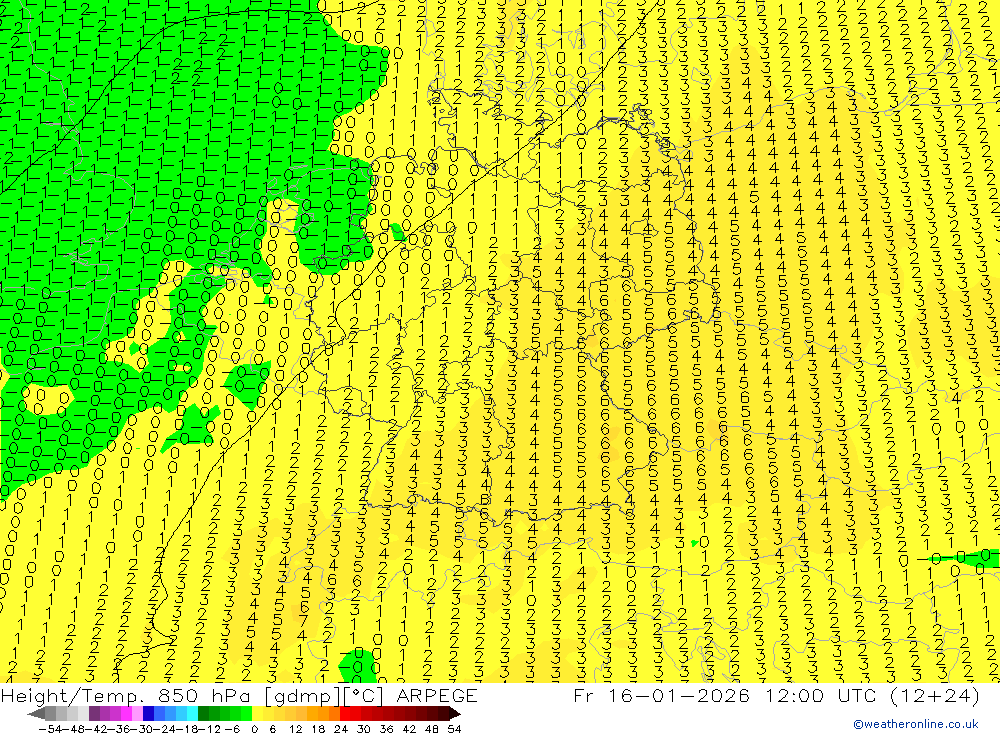Click the dark maroon right arrow end of scale
Viewport: 1000px width, 733px height.
(x=455, y=714)
